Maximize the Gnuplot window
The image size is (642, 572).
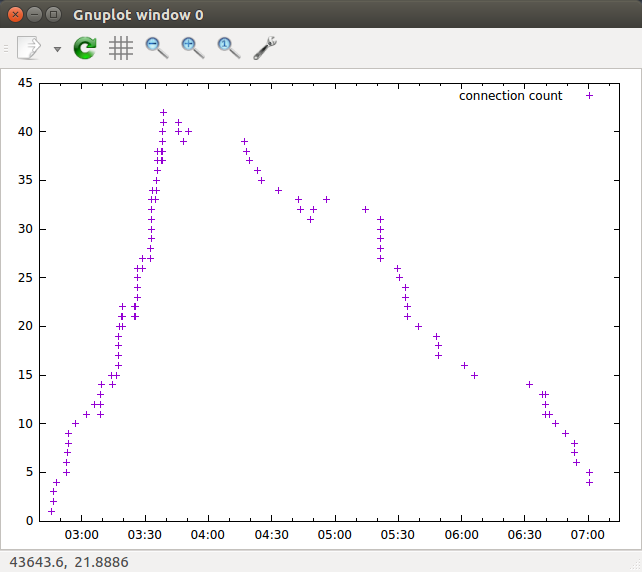pyautogui.click(x=54, y=15)
